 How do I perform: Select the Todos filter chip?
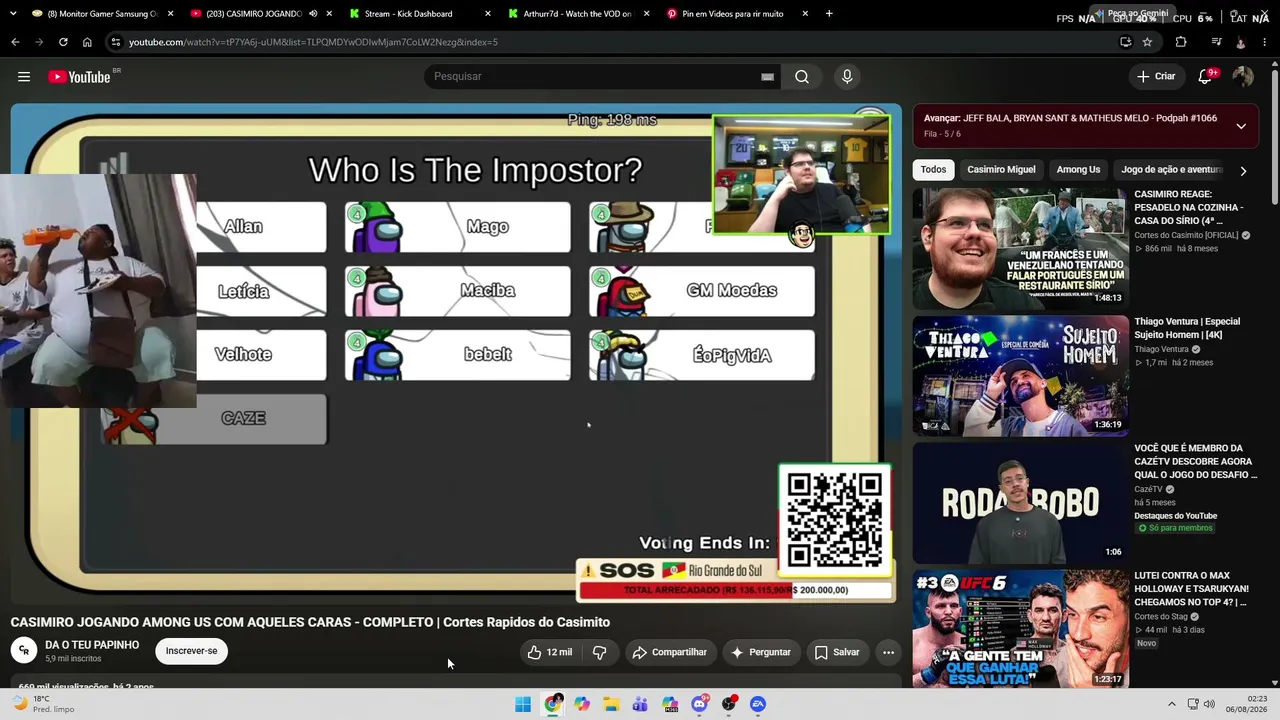[x=933, y=170]
